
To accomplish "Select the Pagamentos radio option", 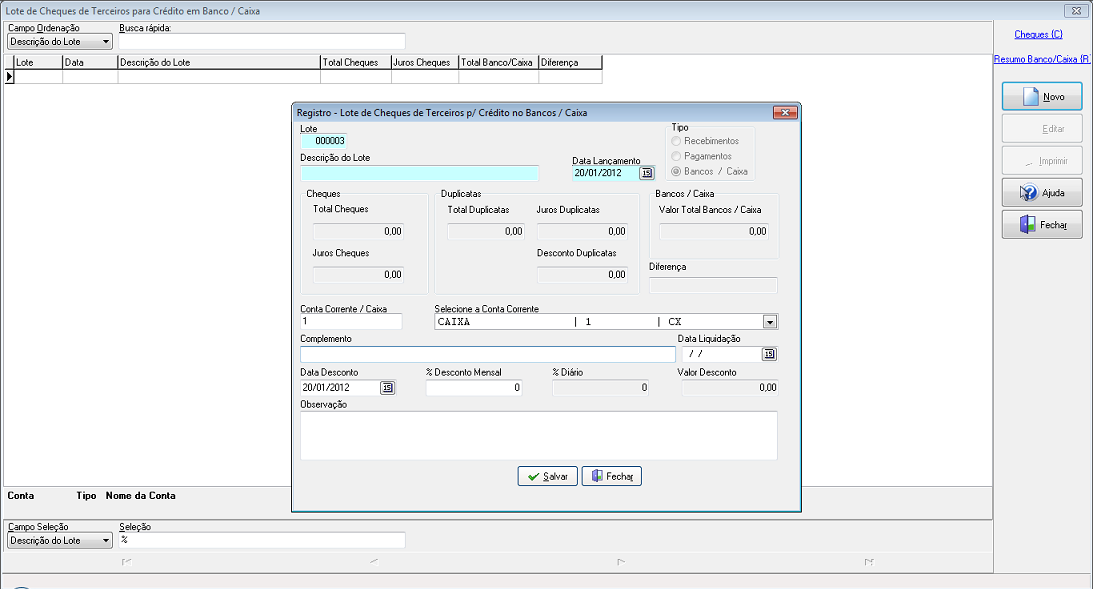I will (676, 156).
